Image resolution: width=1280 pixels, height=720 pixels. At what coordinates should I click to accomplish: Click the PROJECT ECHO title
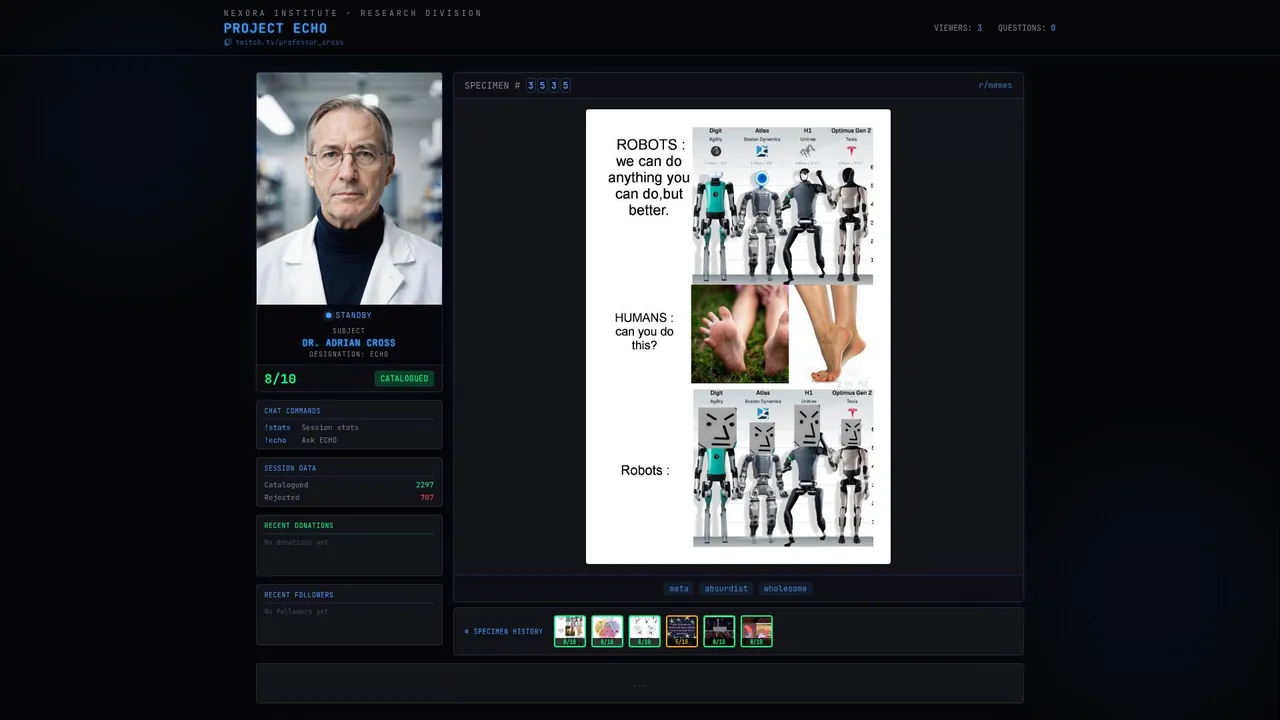tap(275, 28)
